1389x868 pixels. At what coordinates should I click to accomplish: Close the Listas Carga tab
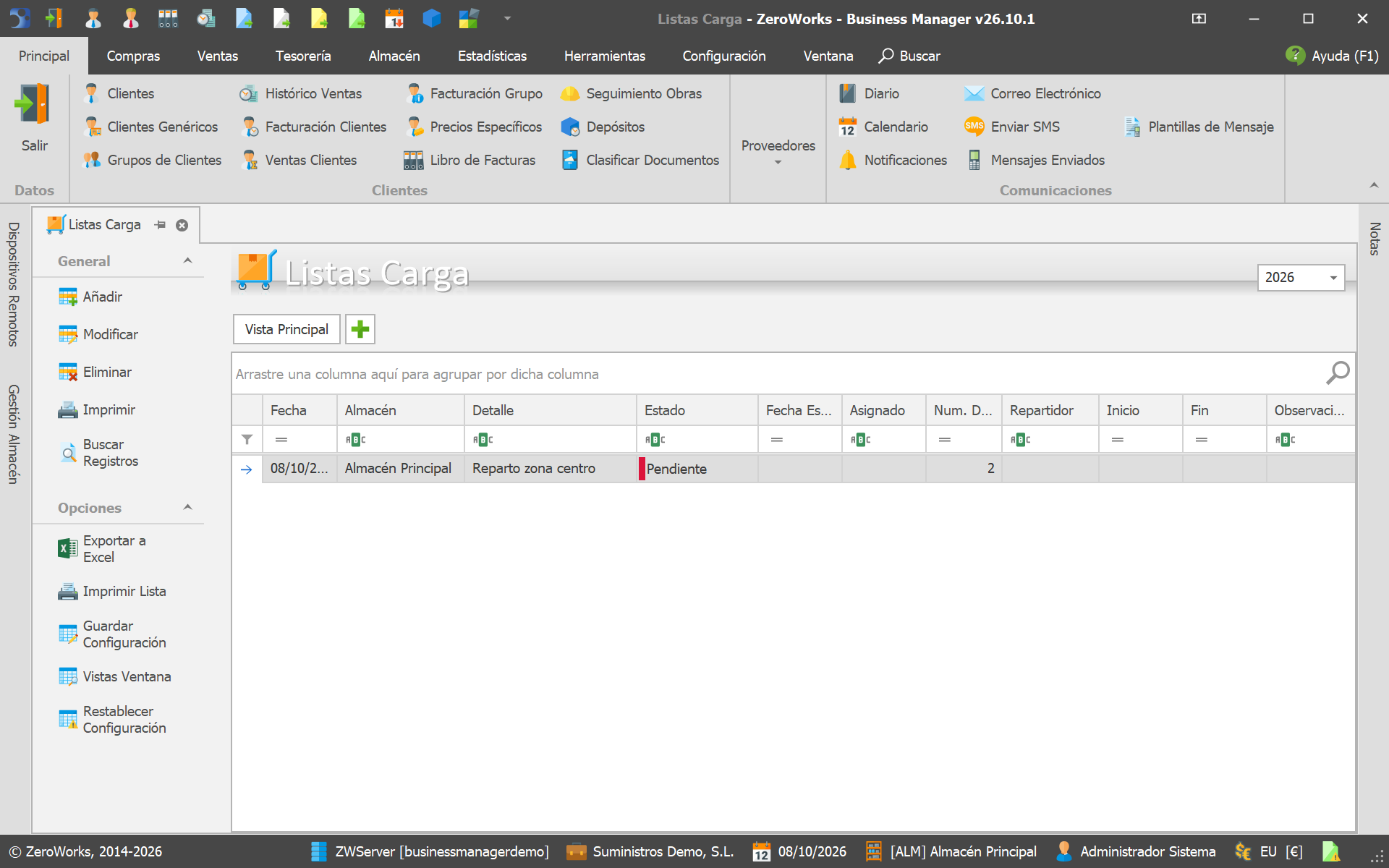(182, 225)
